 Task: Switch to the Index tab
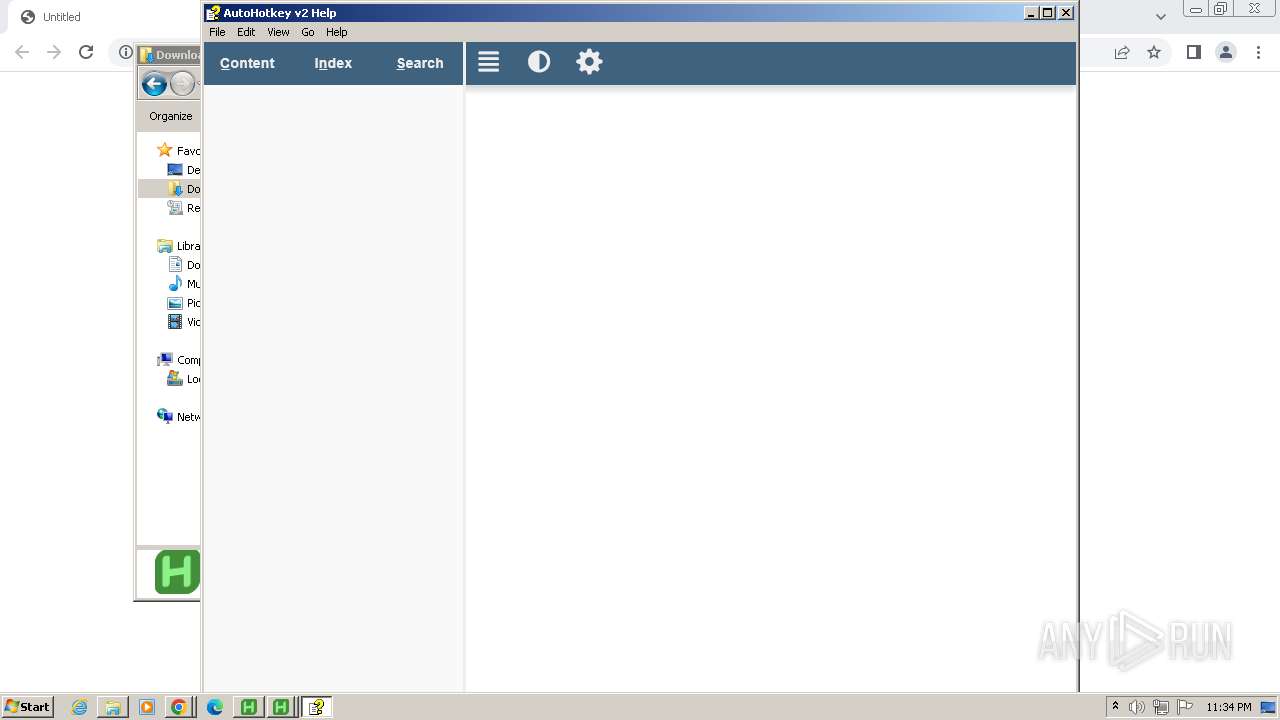333,63
